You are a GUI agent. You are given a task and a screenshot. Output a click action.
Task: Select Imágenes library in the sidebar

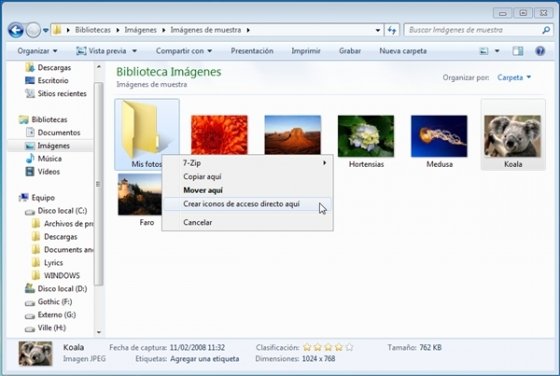(x=48, y=146)
